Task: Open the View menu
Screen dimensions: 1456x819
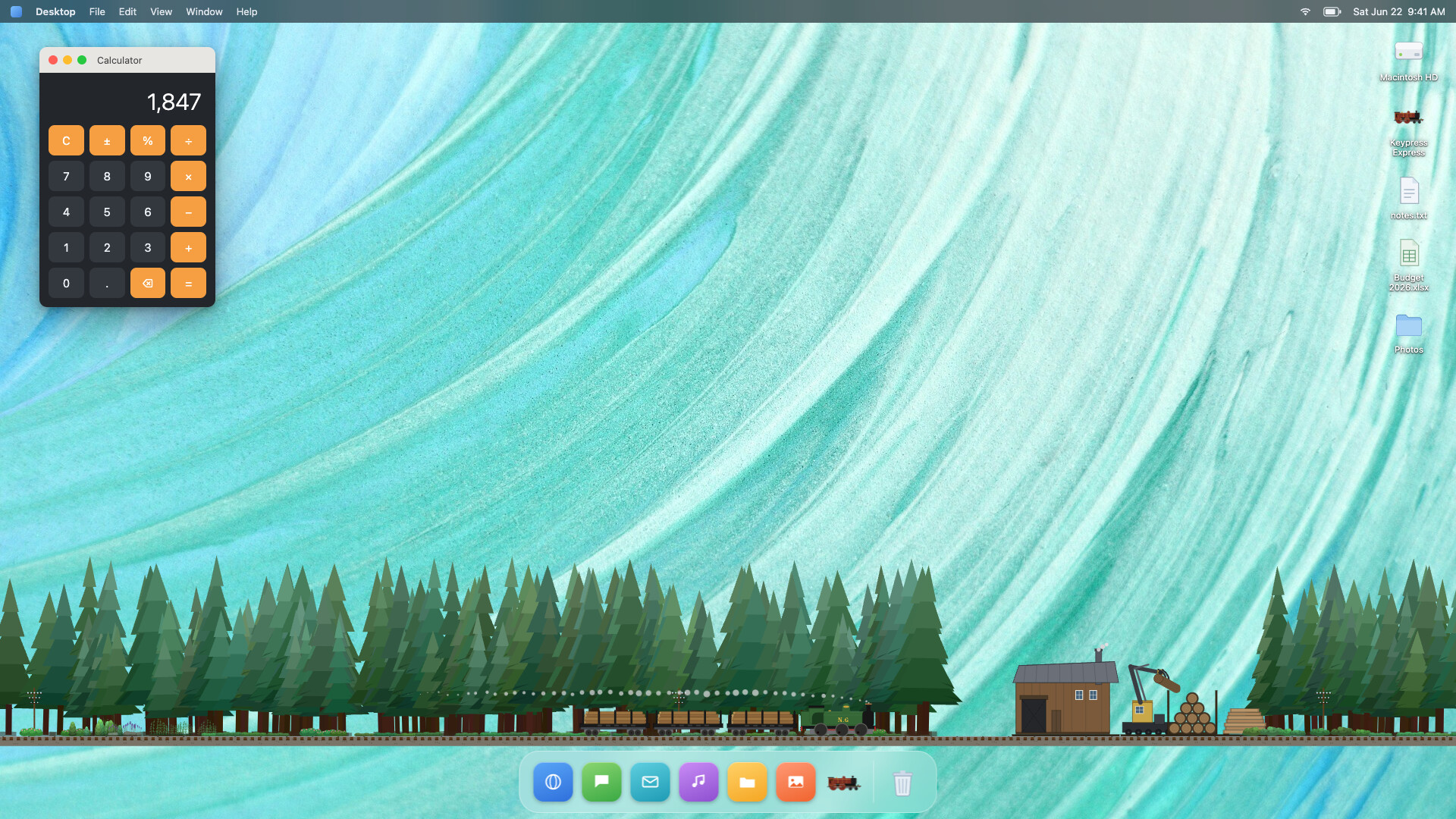Action: tap(161, 11)
